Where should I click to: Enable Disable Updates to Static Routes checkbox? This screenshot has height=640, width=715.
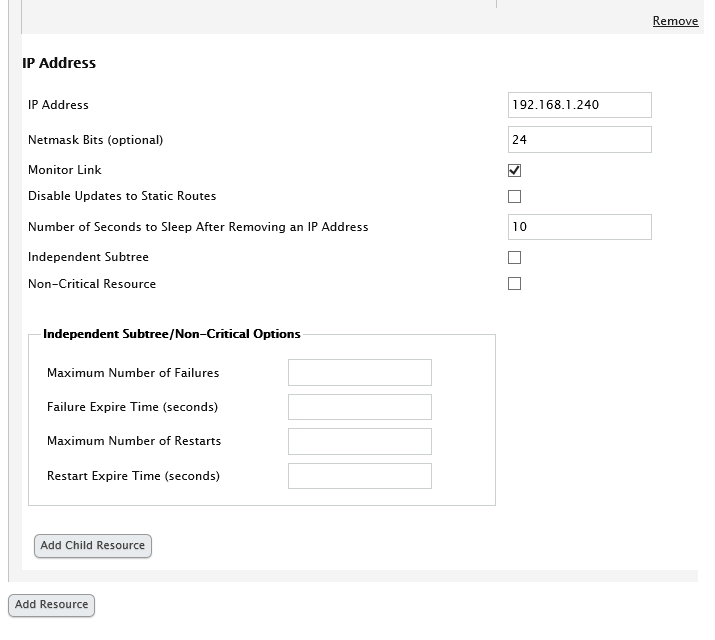pyautogui.click(x=515, y=197)
